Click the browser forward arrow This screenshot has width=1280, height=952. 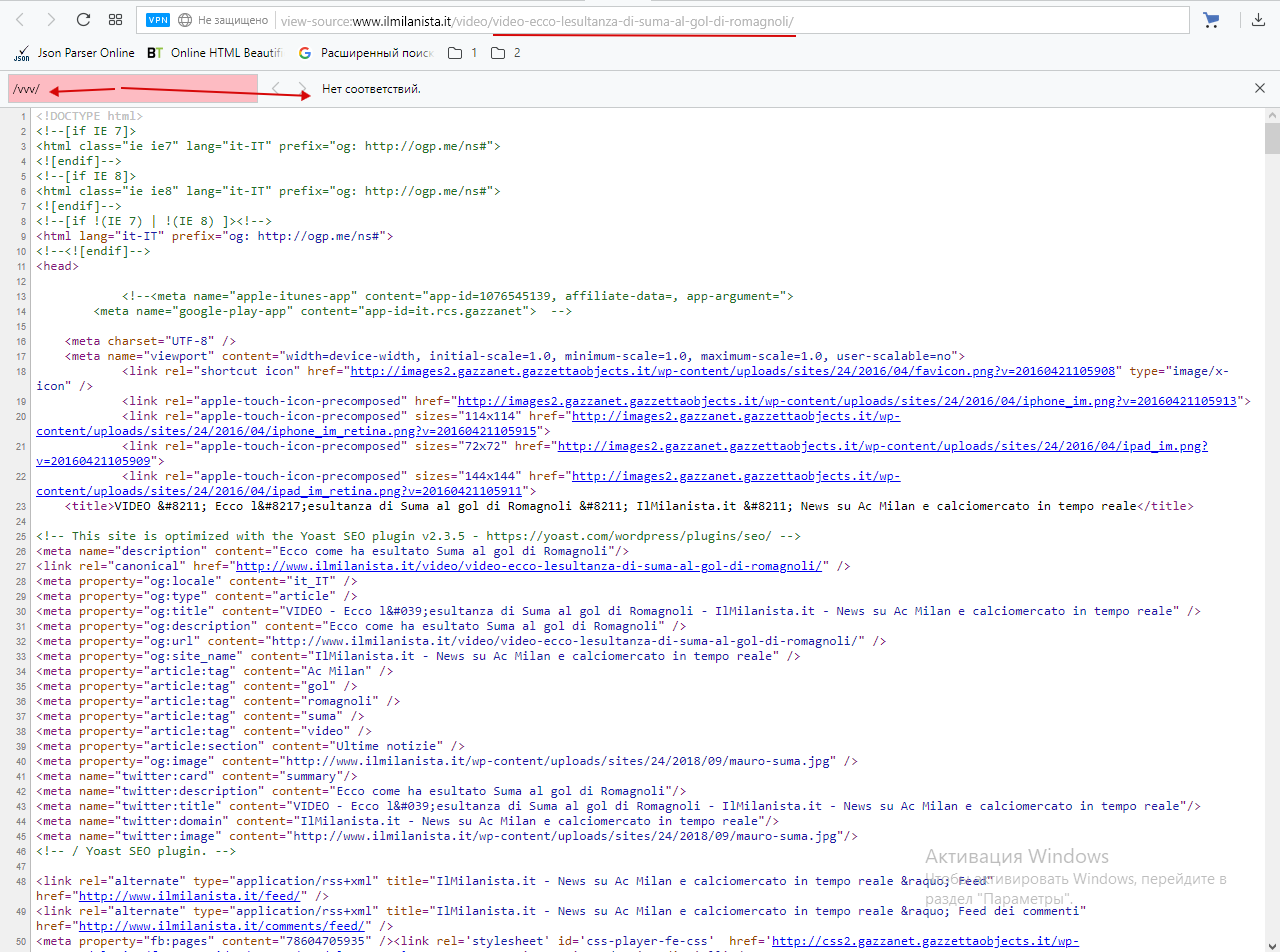(52, 20)
